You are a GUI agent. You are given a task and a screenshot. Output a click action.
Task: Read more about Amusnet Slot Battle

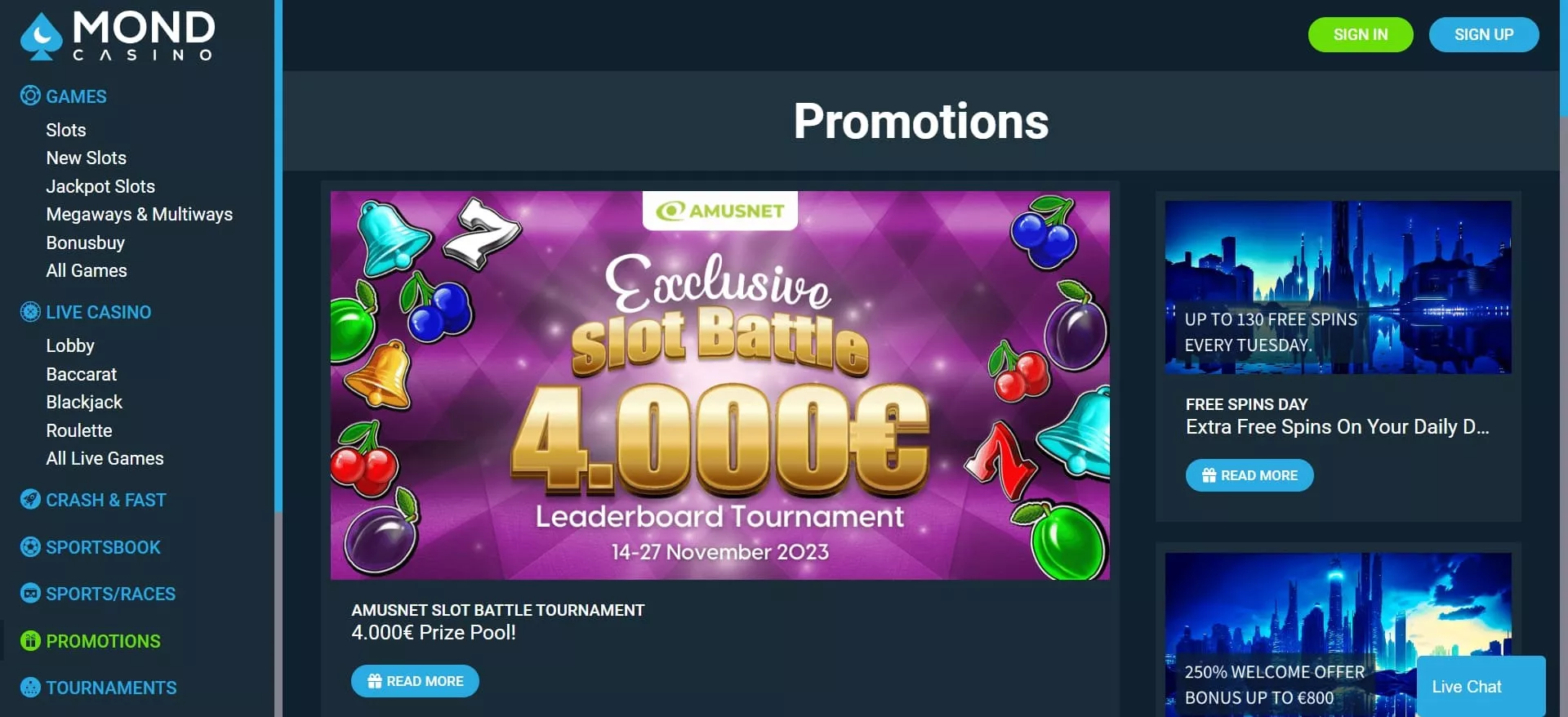coord(415,681)
